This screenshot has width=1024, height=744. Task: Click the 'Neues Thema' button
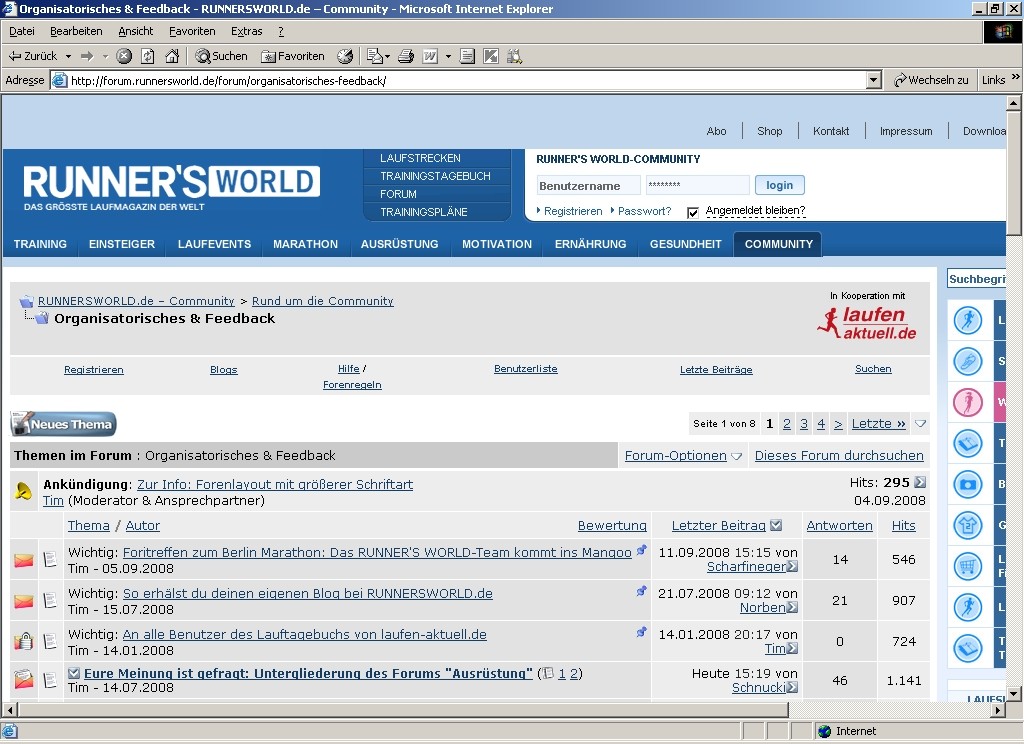click(x=64, y=424)
